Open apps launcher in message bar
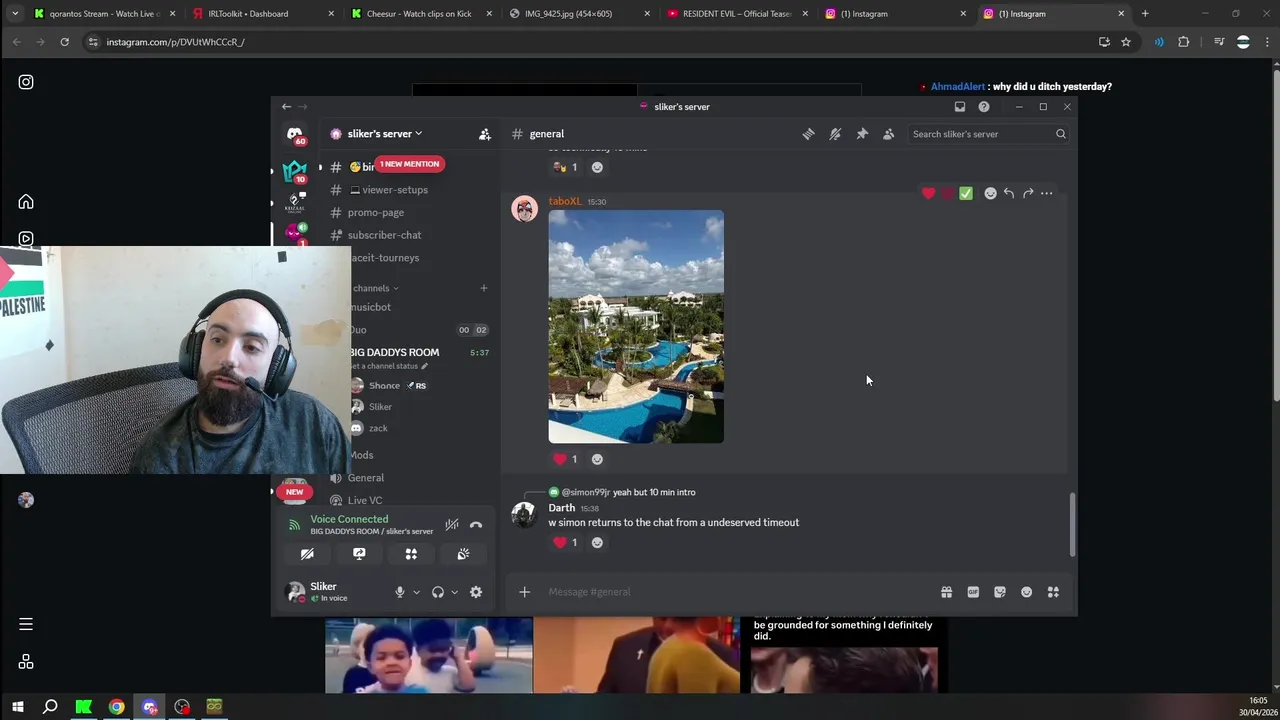Image resolution: width=1280 pixels, height=720 pixels. (x=1053, y=592)
